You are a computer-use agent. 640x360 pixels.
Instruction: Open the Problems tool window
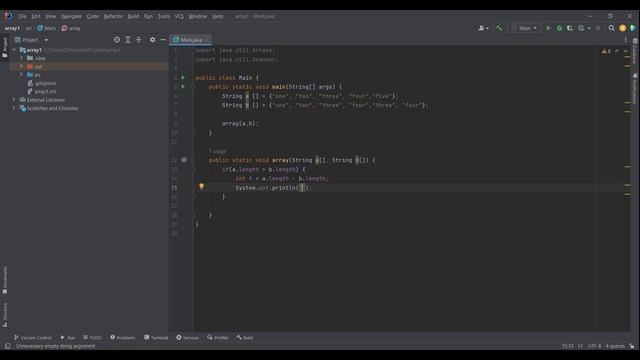click(123, 338)
